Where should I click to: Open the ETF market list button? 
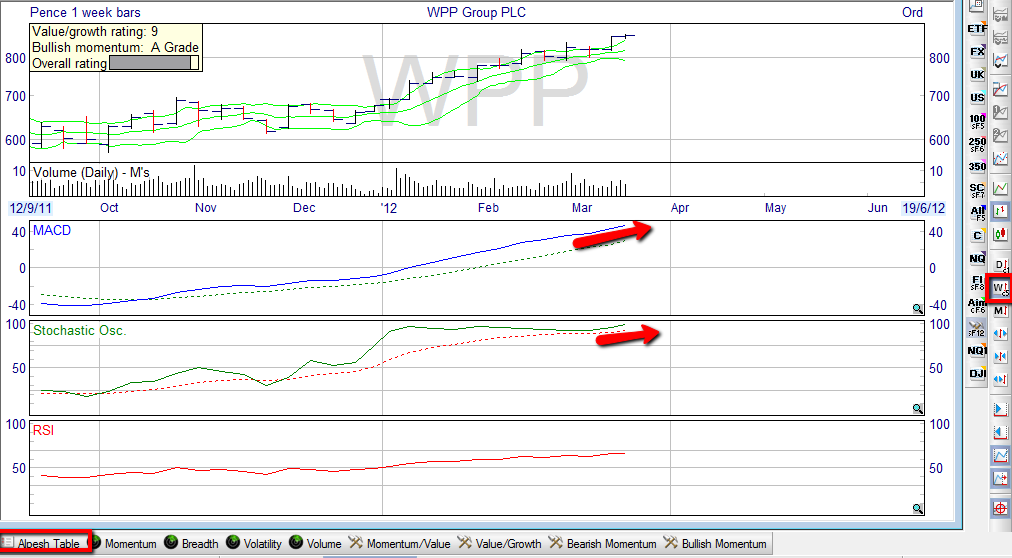click(x=977, y=28)
